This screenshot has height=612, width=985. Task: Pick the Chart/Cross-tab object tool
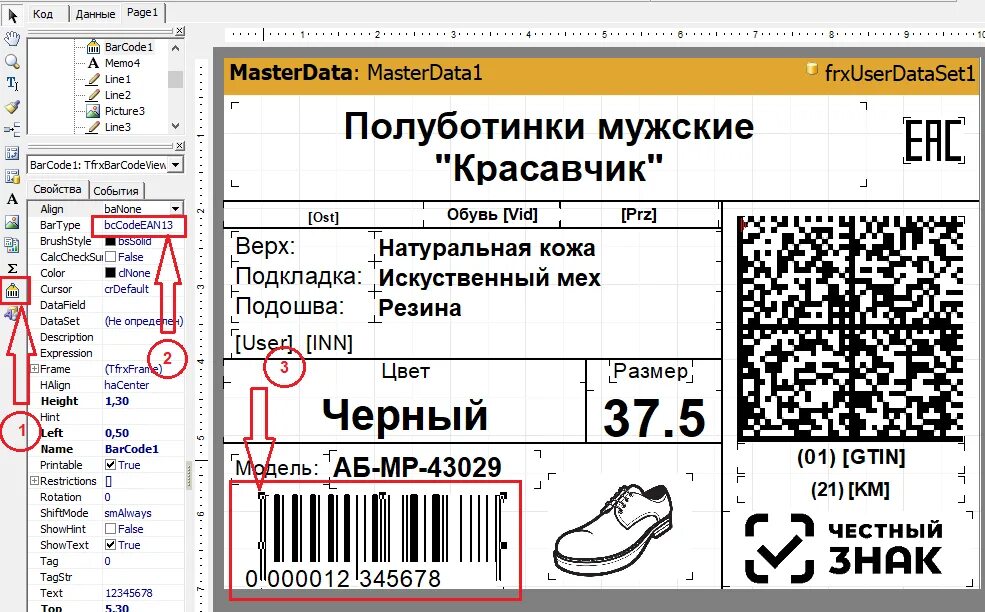coord(13,244)
